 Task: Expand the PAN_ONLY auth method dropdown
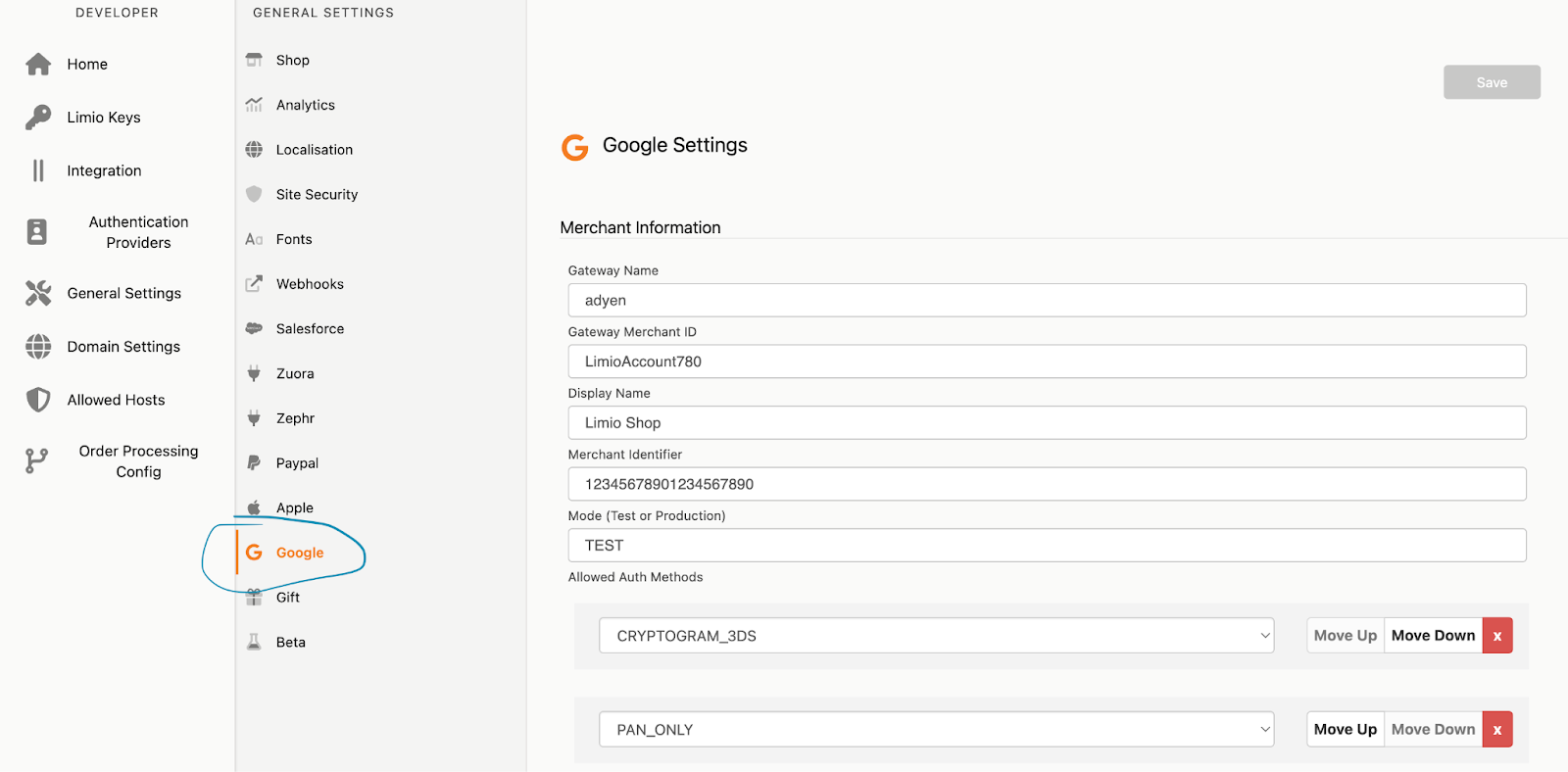point(936,730)
